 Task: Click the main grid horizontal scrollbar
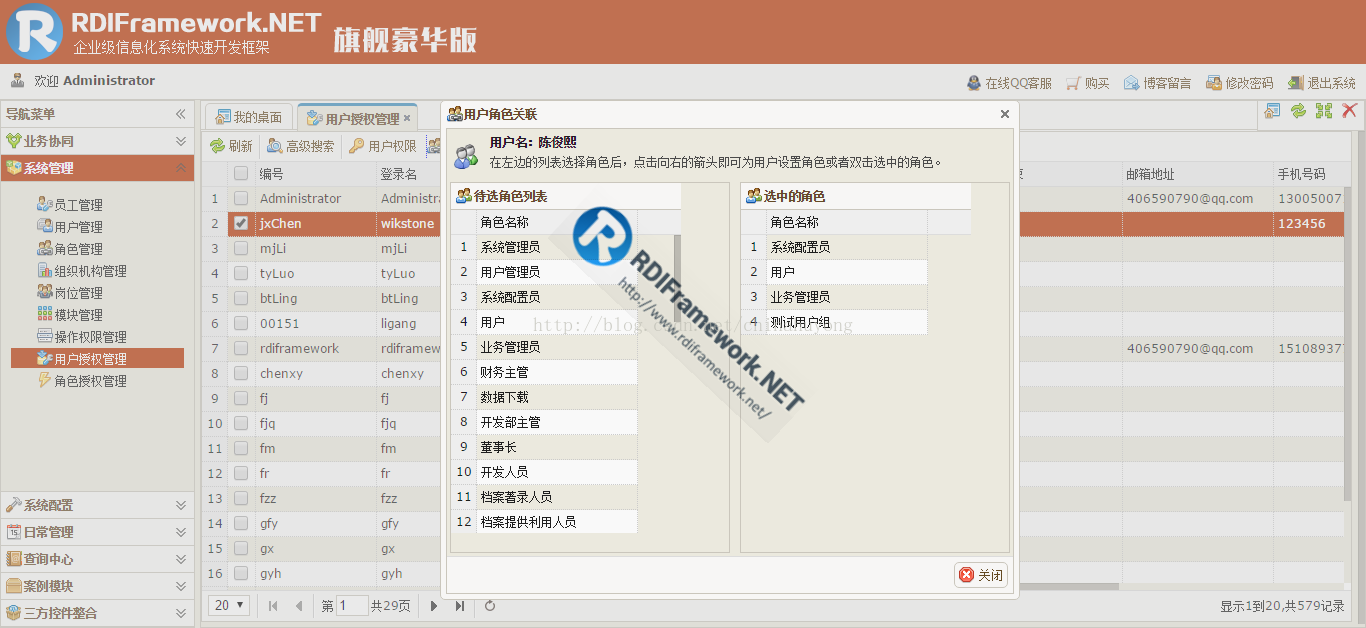(x=660, y=586)
